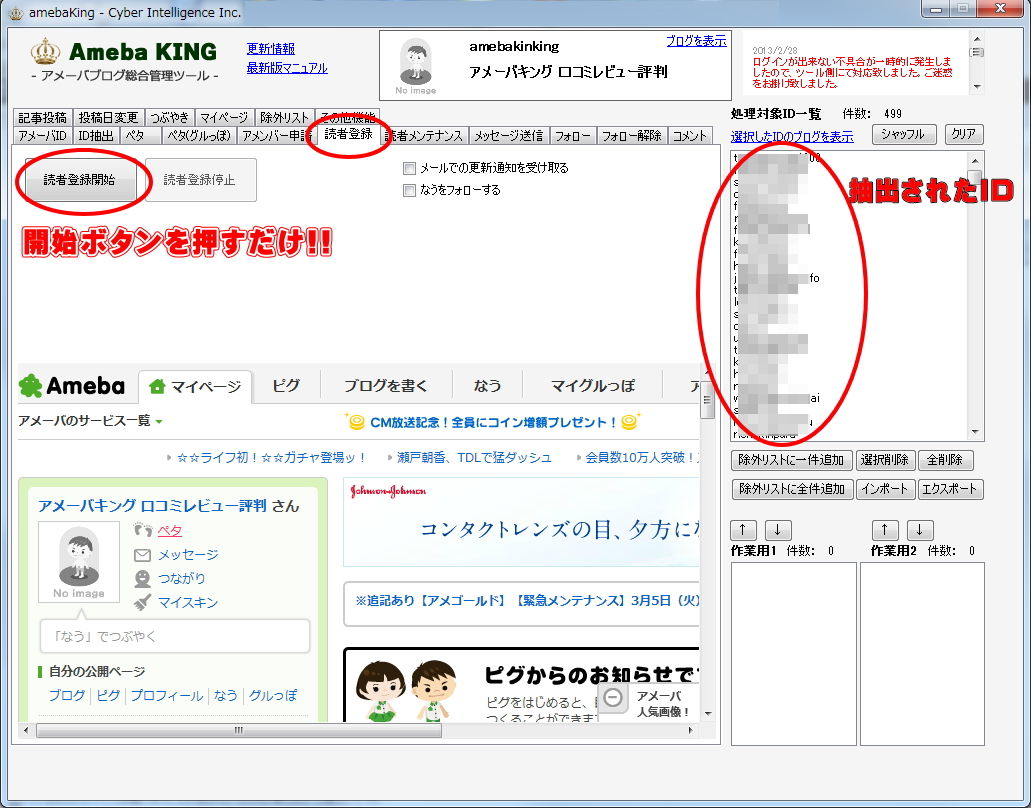Select the 除外リスト tab
Viewport: 1031px width, 808px height.
click(x=284, y=118)
